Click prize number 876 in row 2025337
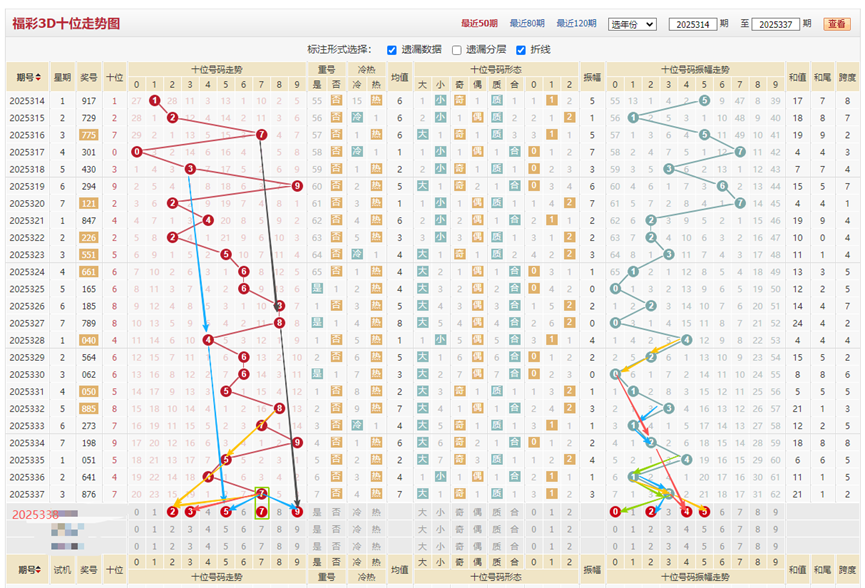 pos(89,494)
